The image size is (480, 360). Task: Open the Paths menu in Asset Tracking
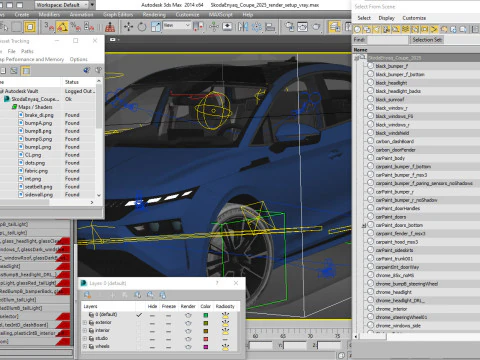click(27, 51)
